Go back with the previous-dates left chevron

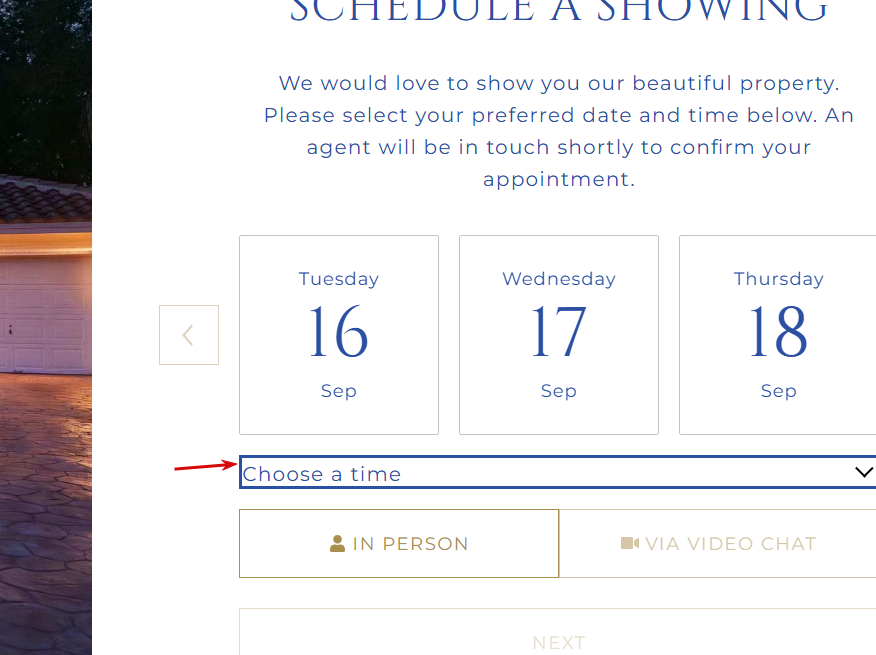pos(189,335)
